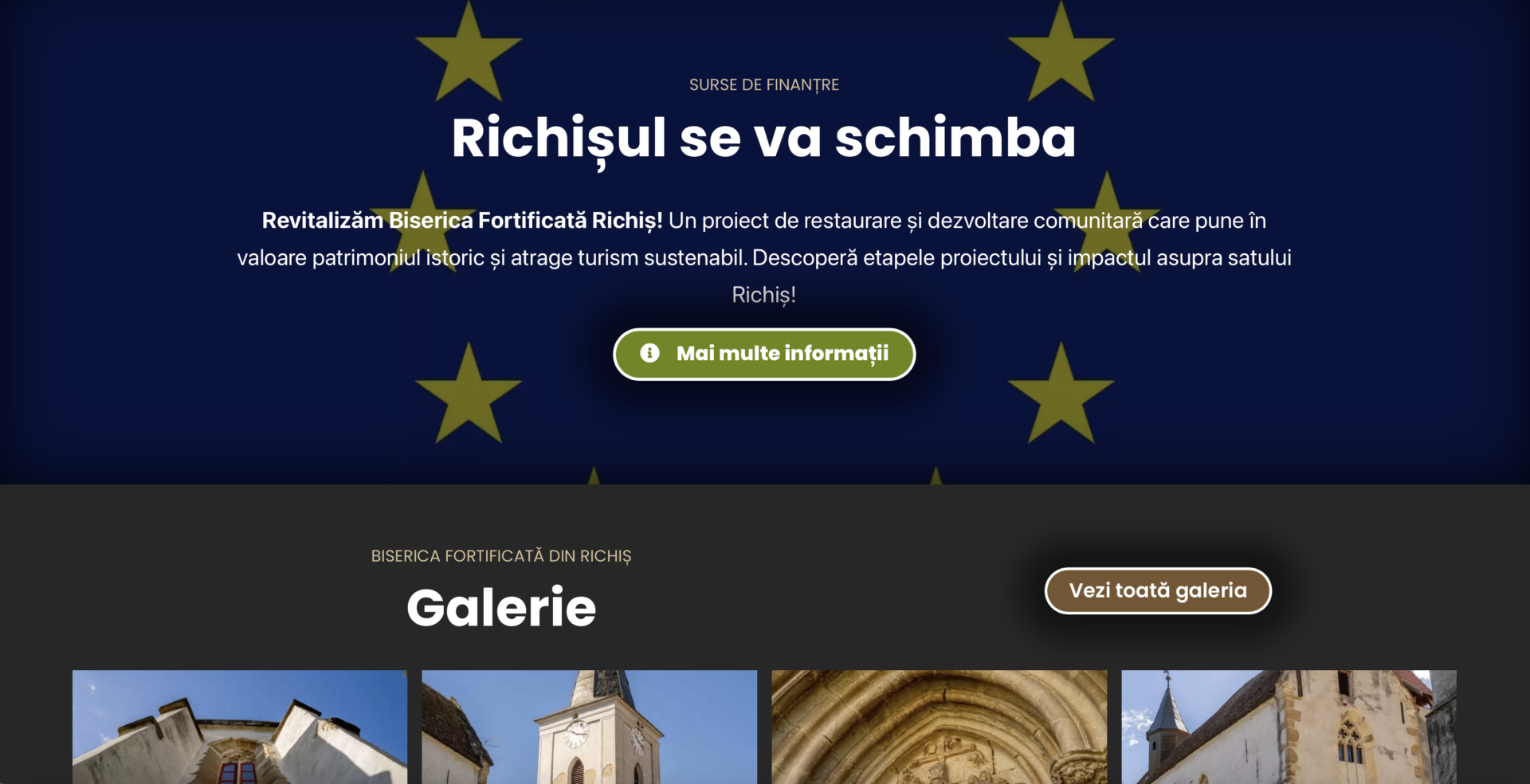Click the SURSE DE FINANȚRE label
This screenshot has height=784, width=1530.
(764, 85)
